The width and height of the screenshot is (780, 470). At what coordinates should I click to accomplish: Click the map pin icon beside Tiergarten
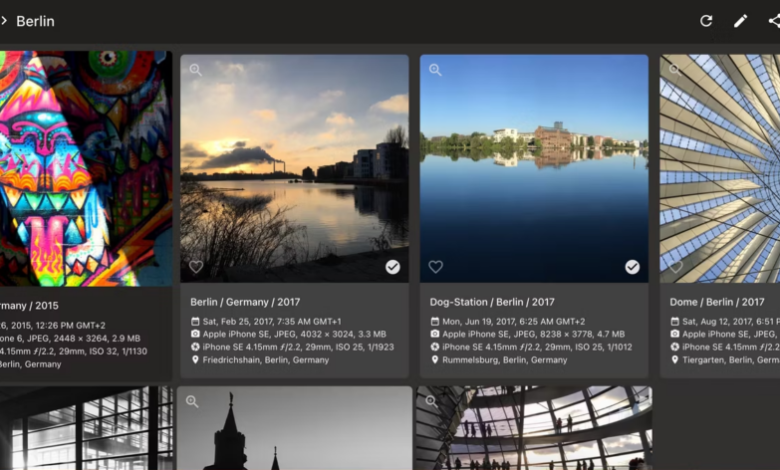coord(675,359)
